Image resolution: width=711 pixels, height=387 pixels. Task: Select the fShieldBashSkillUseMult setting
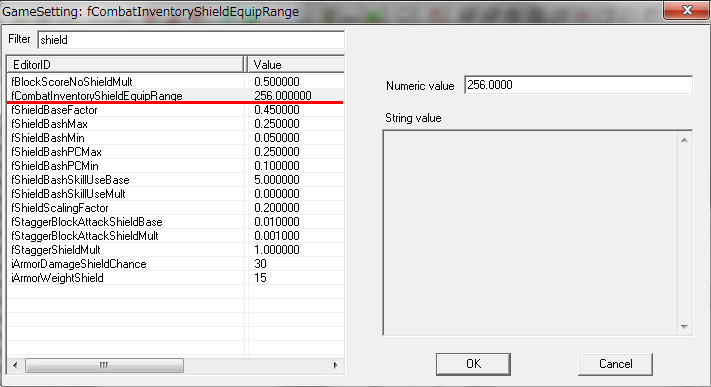[x=175, y=194]
